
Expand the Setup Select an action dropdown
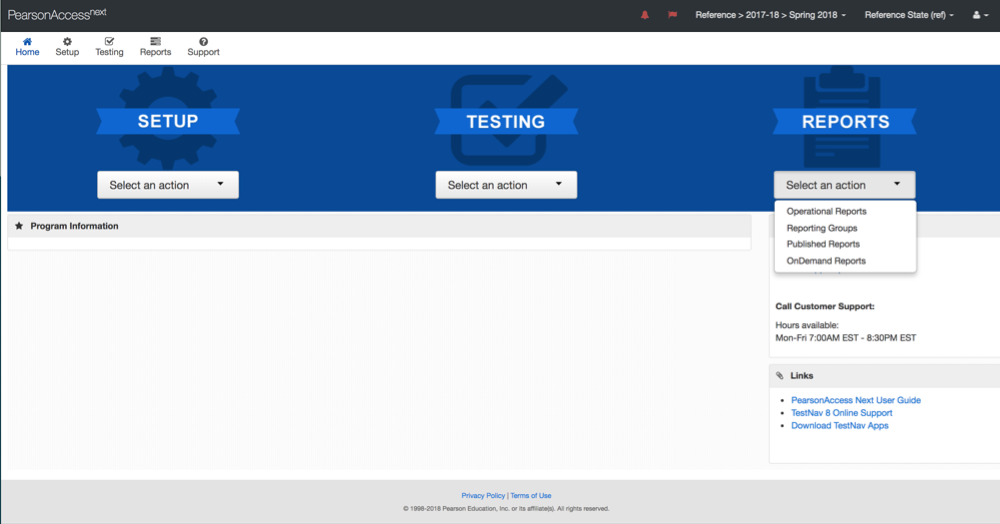point(167,185)
